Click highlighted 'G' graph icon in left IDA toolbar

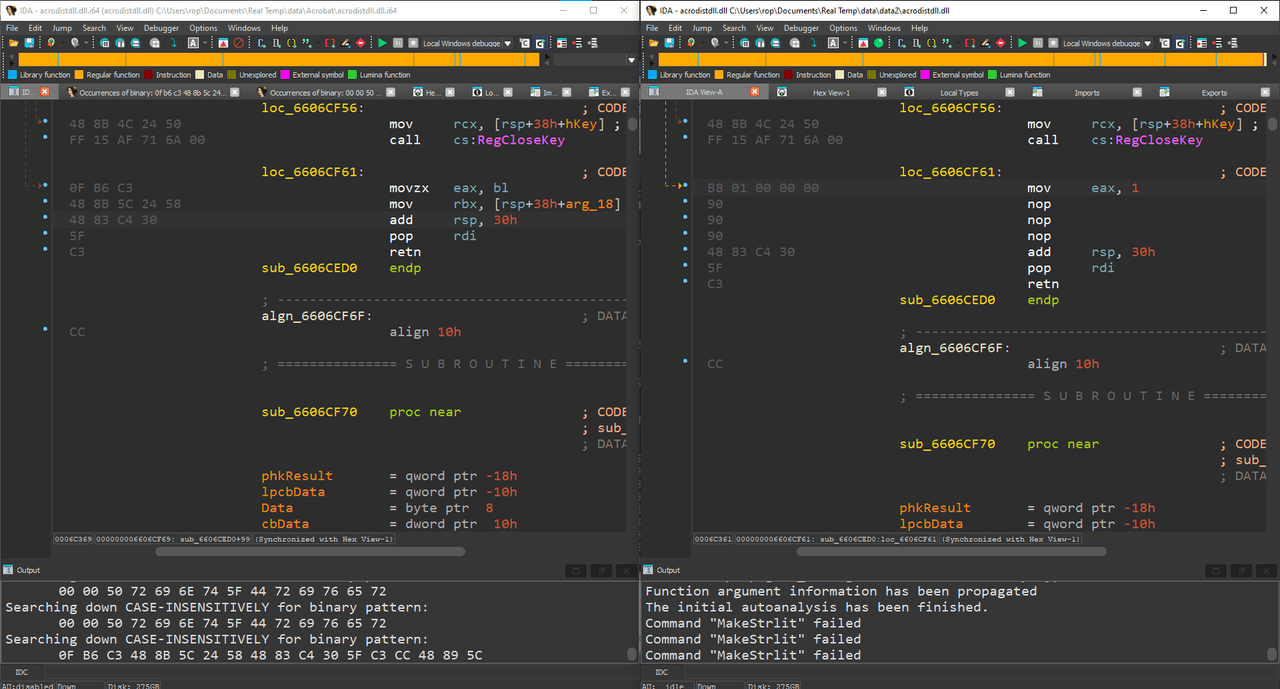pos(540,43)
